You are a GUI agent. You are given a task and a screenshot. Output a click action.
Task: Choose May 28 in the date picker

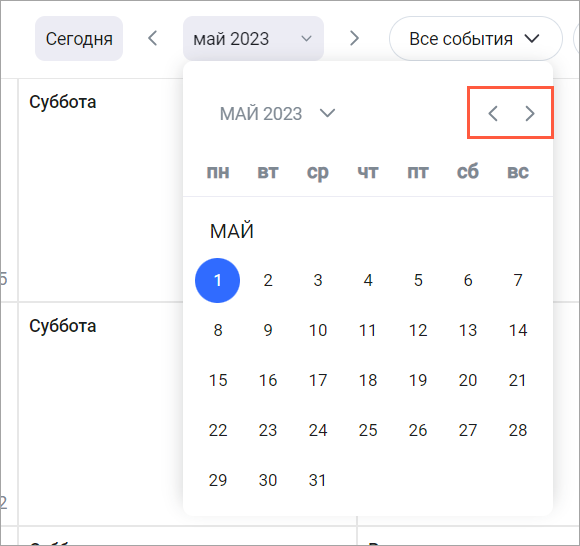[518, 430]
